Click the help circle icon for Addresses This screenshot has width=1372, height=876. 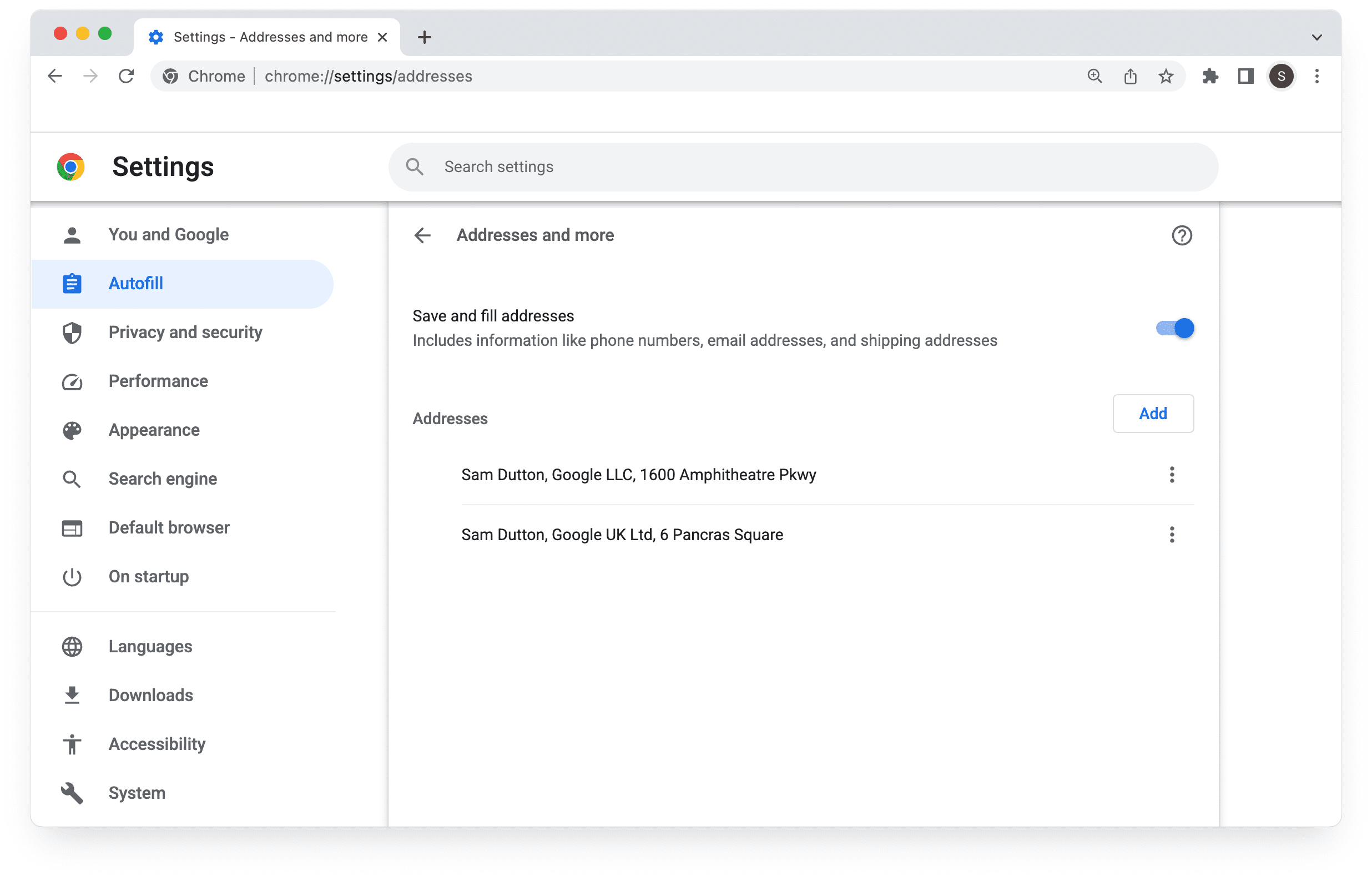click(x=1182, y=236)
